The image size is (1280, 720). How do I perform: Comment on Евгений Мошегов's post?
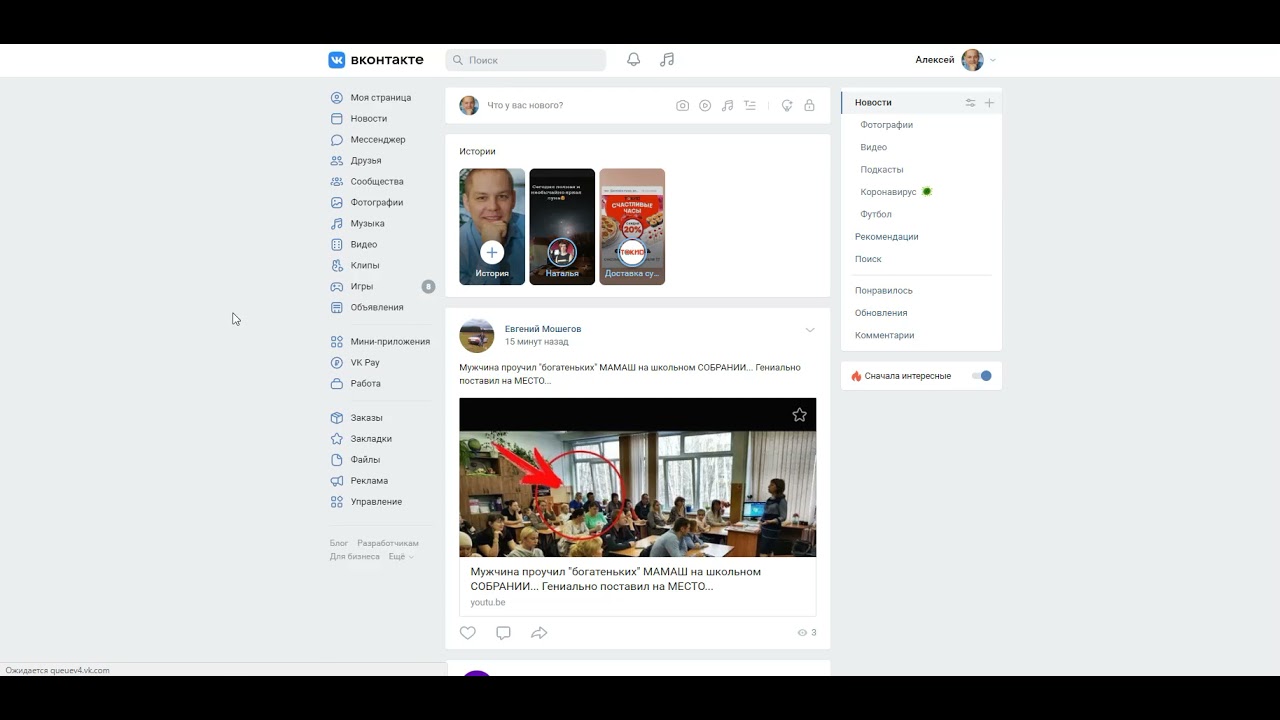click(x=503, y=633)
